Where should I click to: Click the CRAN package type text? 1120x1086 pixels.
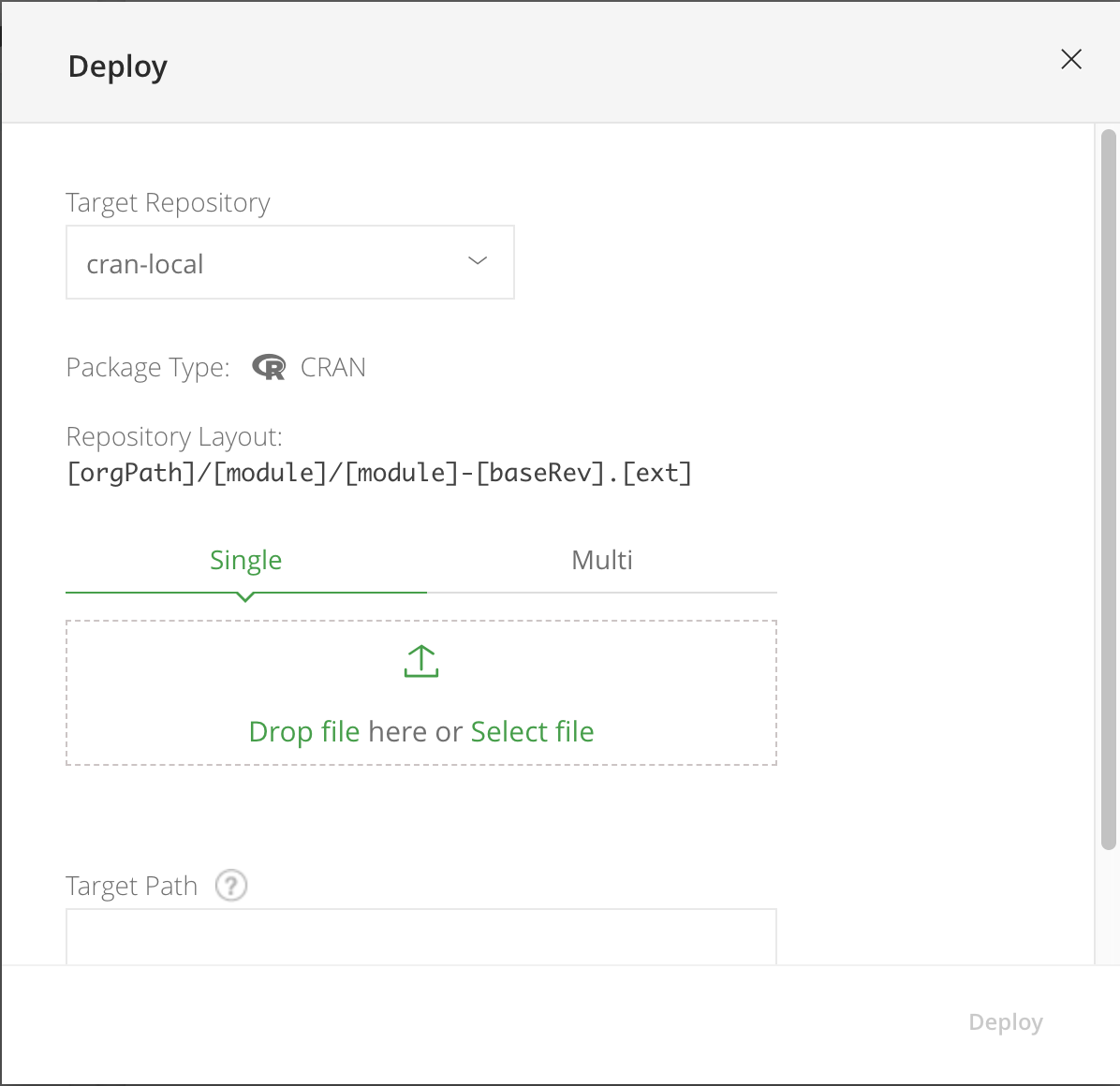coord(333,368)
